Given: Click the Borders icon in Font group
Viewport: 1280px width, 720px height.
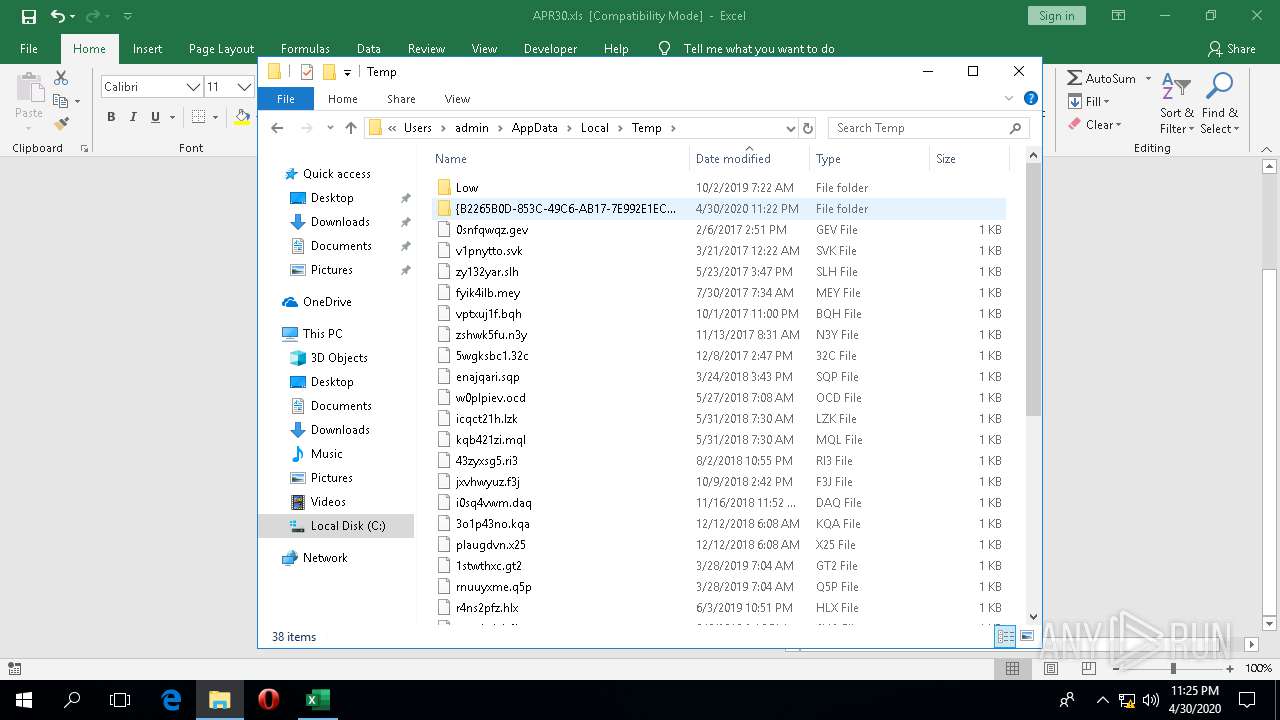Looking at the screenshot, I should coord(199,117).
